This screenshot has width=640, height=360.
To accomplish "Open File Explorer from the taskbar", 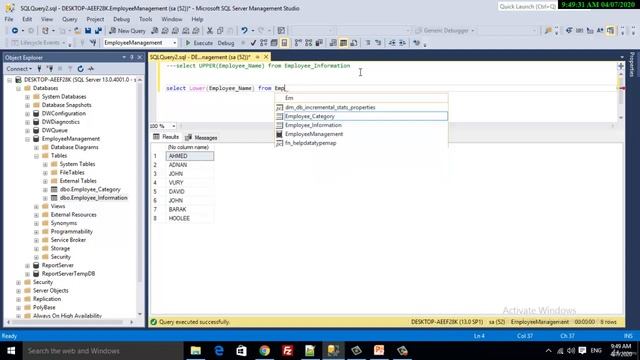I will click(196, 351).
